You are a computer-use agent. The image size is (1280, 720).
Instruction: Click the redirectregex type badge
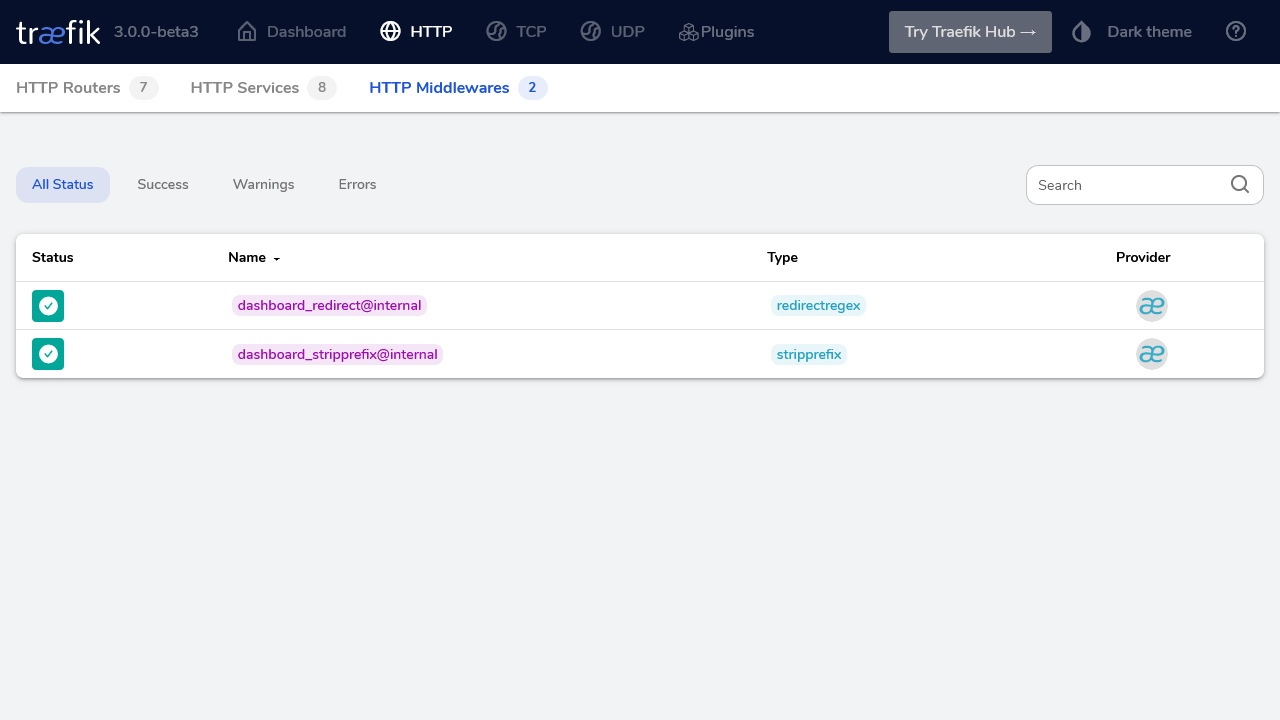click(818, 306)
